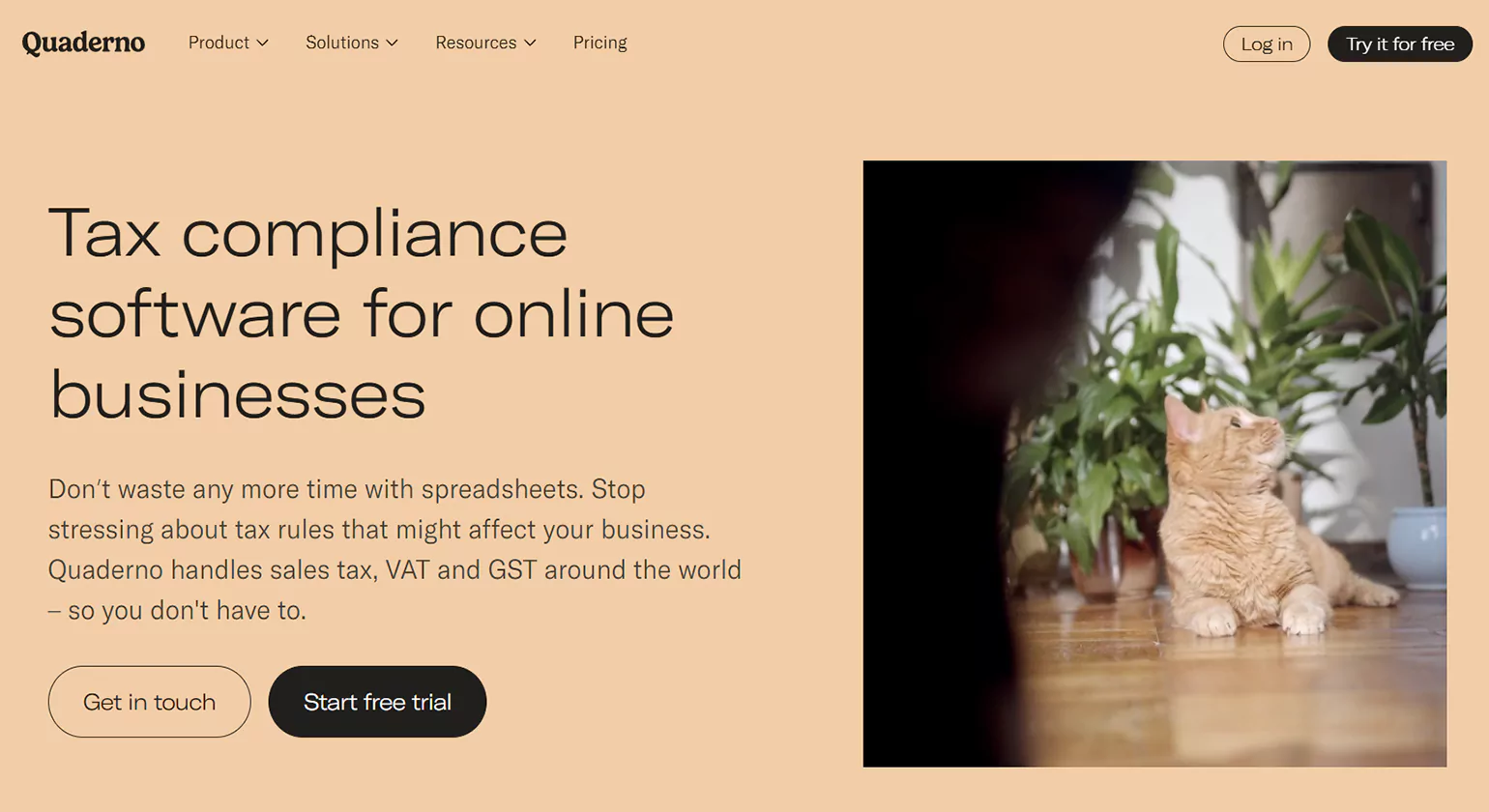Click the Start free trial button
The image size is (1489, 812).
coord(377,702)
